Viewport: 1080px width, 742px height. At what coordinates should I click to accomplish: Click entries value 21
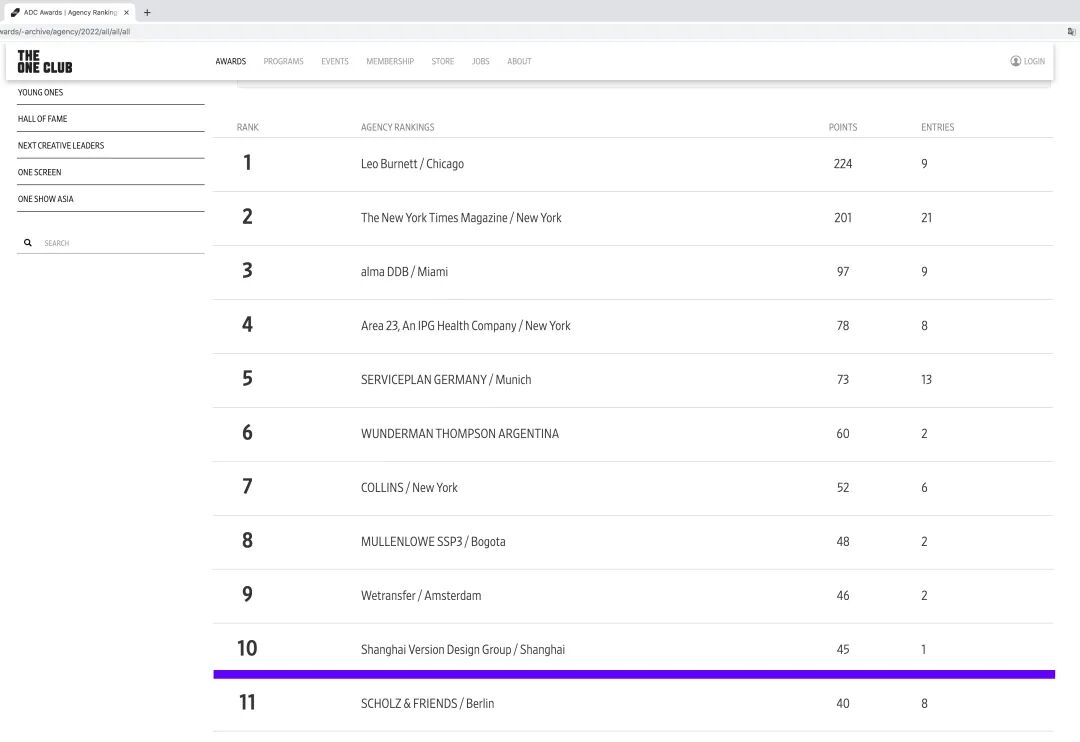click(926, 218)
